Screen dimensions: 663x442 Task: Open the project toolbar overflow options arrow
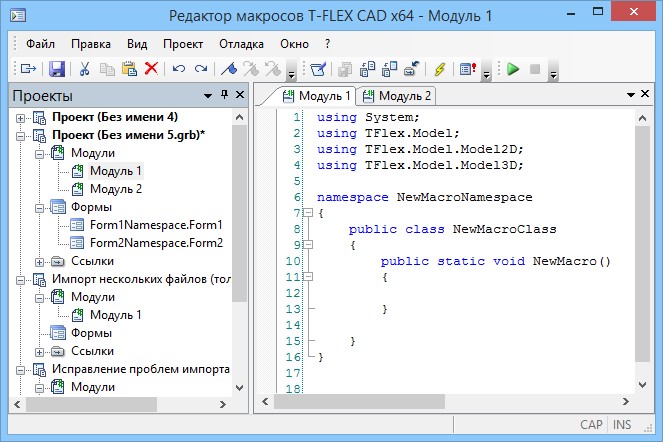coord(486,70)
